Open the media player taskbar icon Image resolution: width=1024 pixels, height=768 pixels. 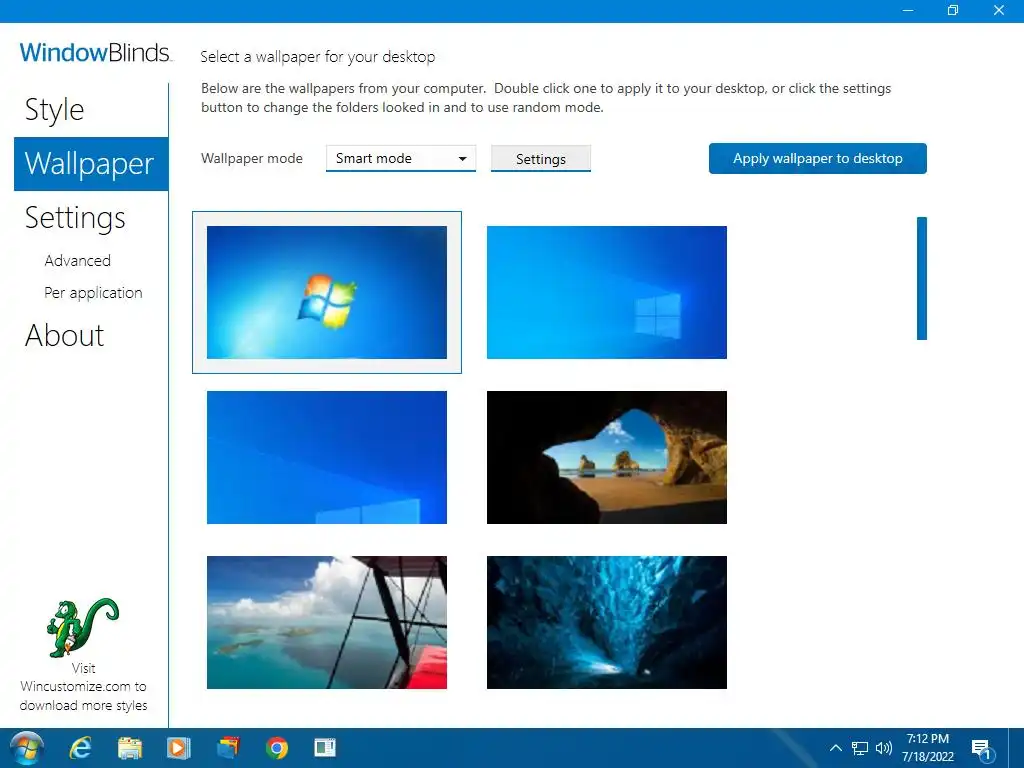[178, 748]
